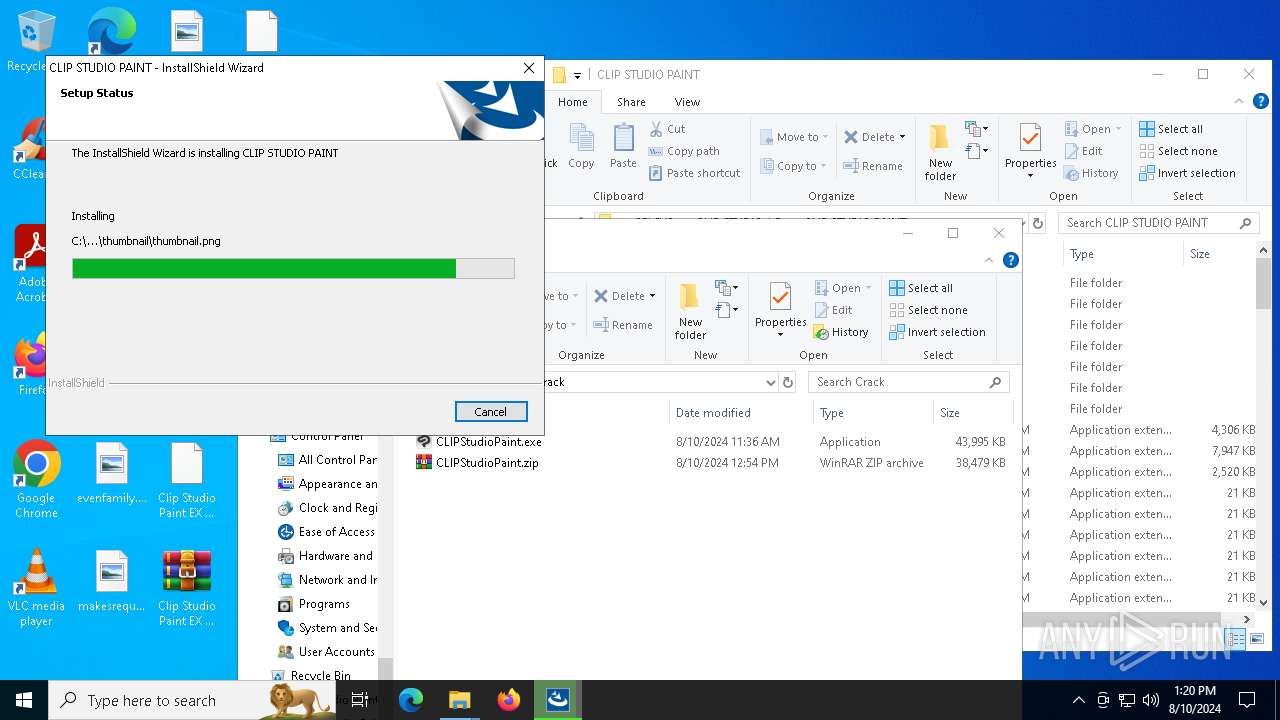1280x720 pixels.
Task: Open Clock and Region in the tree
Action: click(327, 508)
